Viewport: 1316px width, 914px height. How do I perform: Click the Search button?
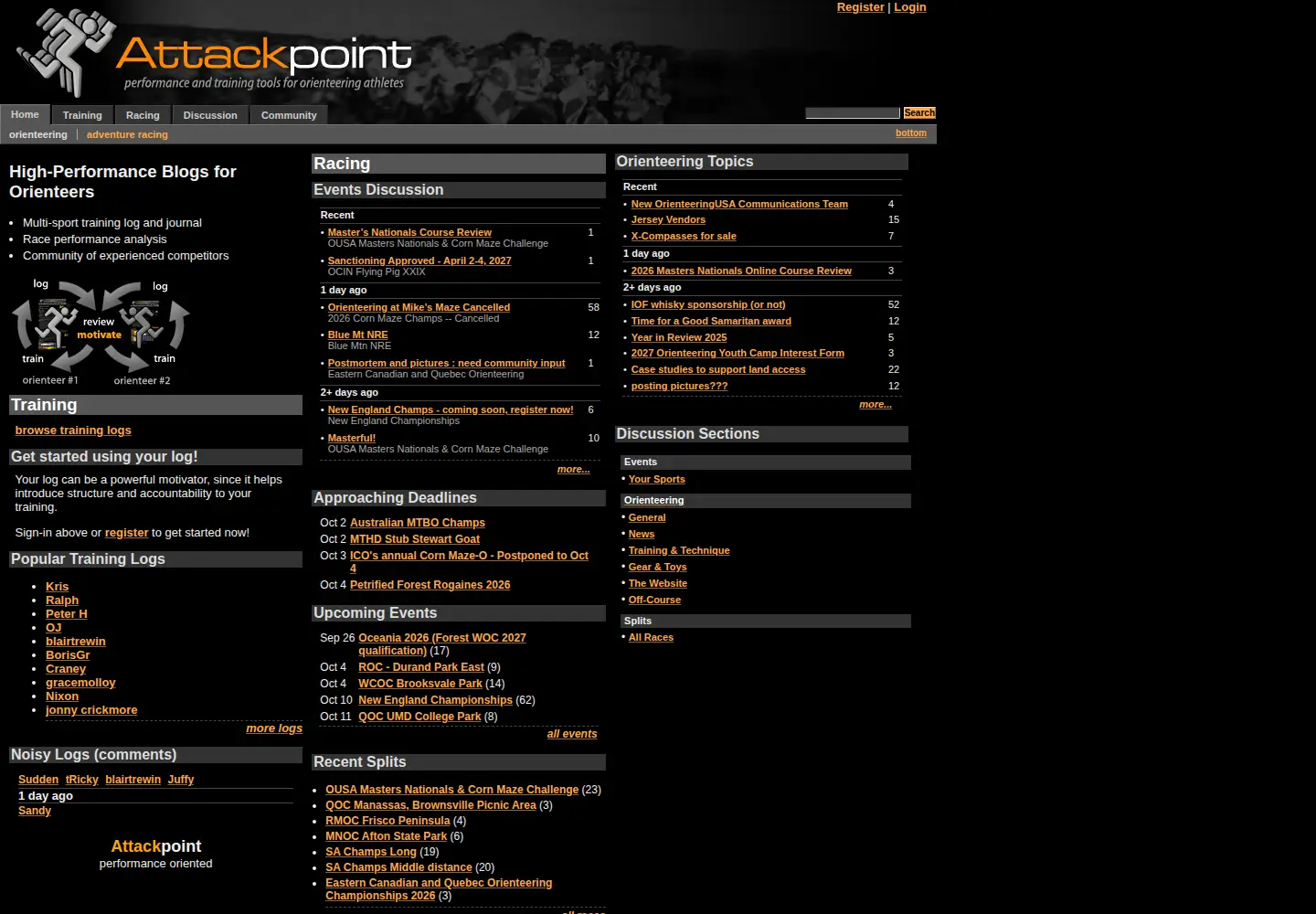pyautogui.click(x=919, y=113)
